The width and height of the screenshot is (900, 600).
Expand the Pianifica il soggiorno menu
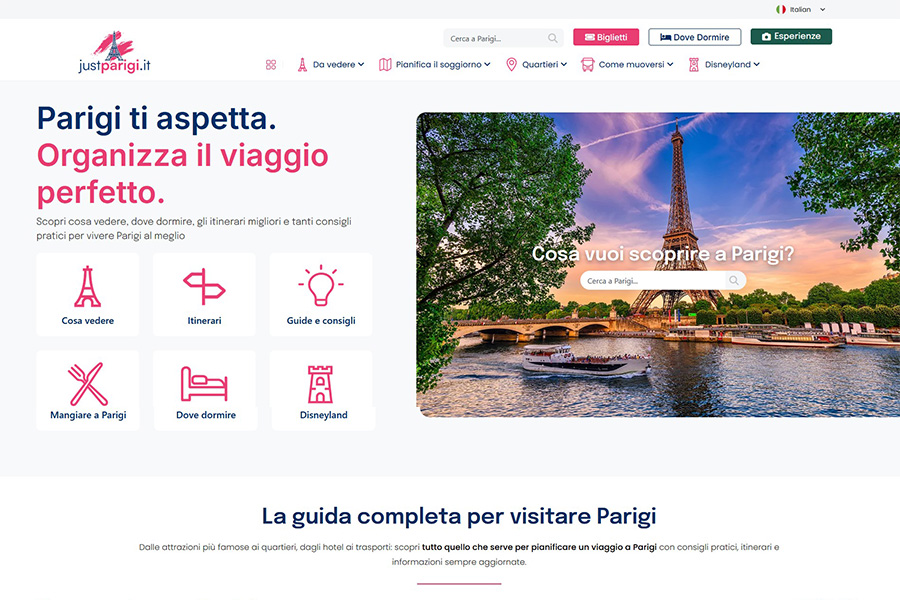click(435, 65)
